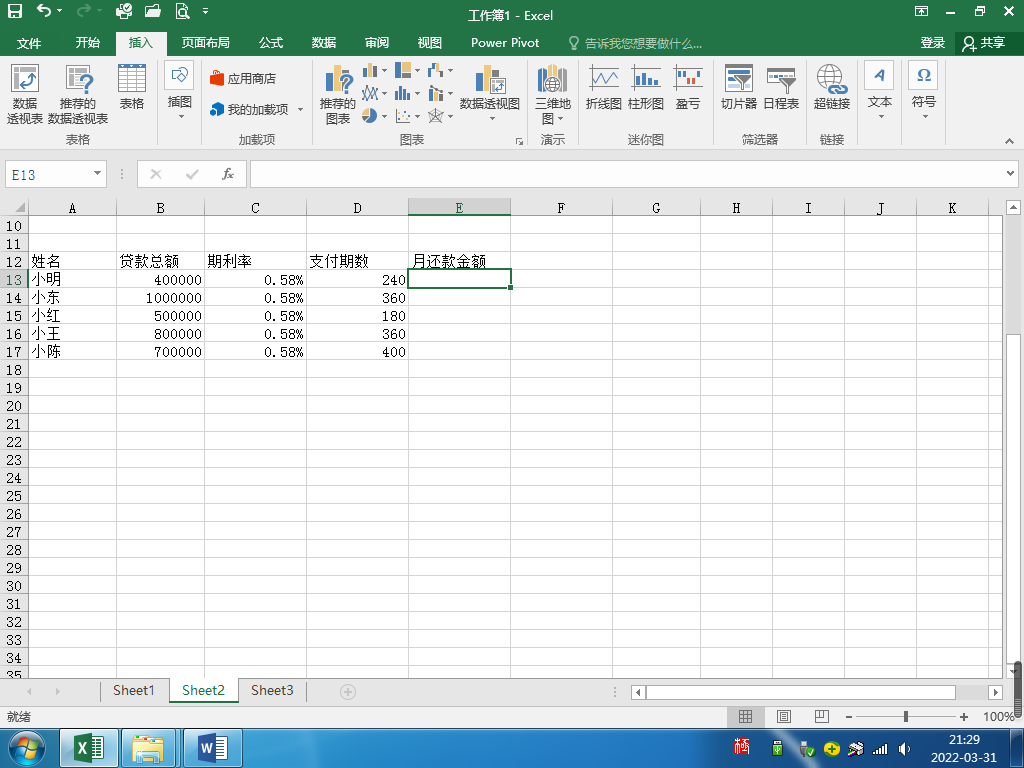1024x768 pixels.
Task: Select column E header
Action: pos(459,208)
